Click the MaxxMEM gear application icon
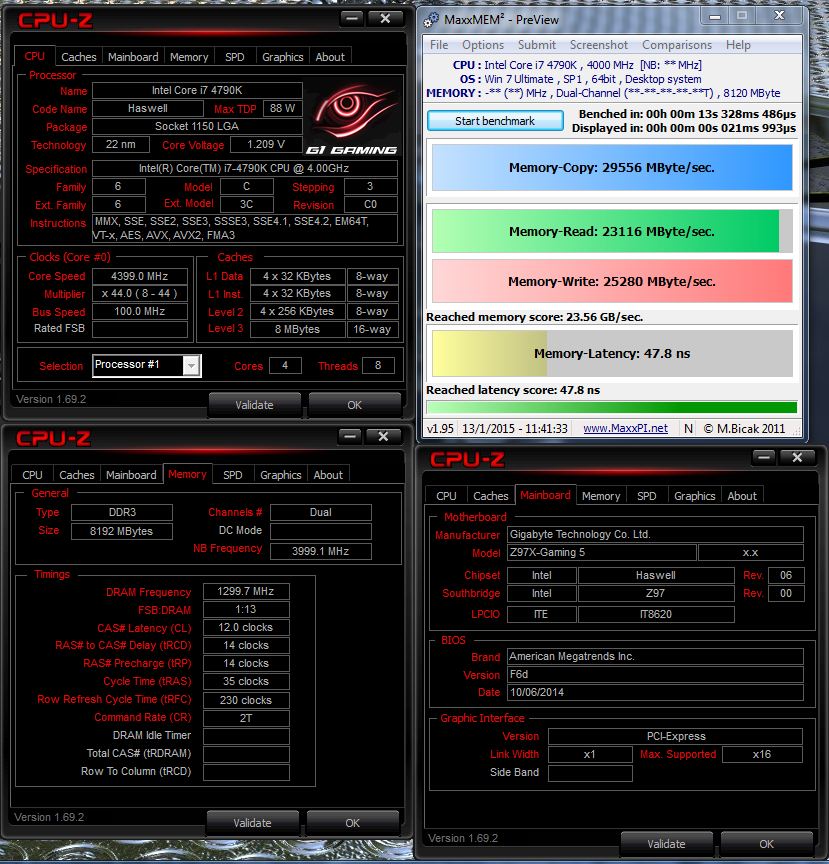This screenshot has height=864, width=829. [430, 20]
